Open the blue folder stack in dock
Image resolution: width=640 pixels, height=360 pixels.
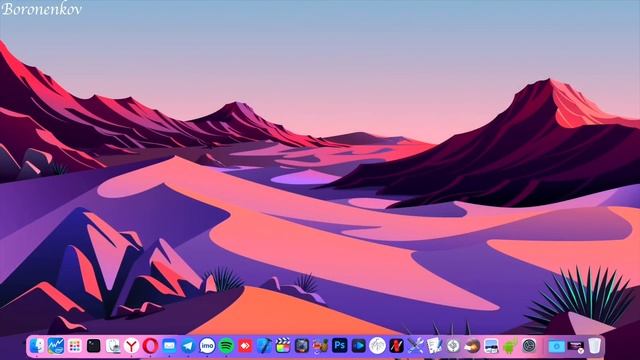(556, 346)
